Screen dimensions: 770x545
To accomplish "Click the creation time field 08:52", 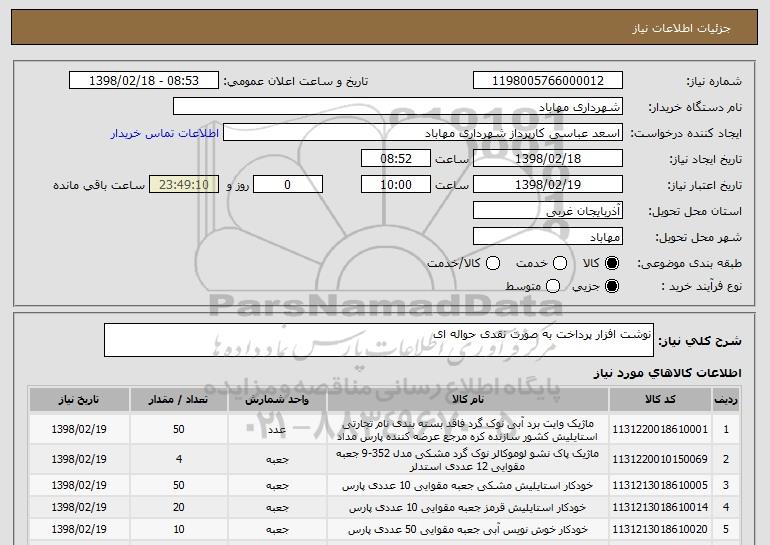I will pyautogui.click(x=396, y=159).
